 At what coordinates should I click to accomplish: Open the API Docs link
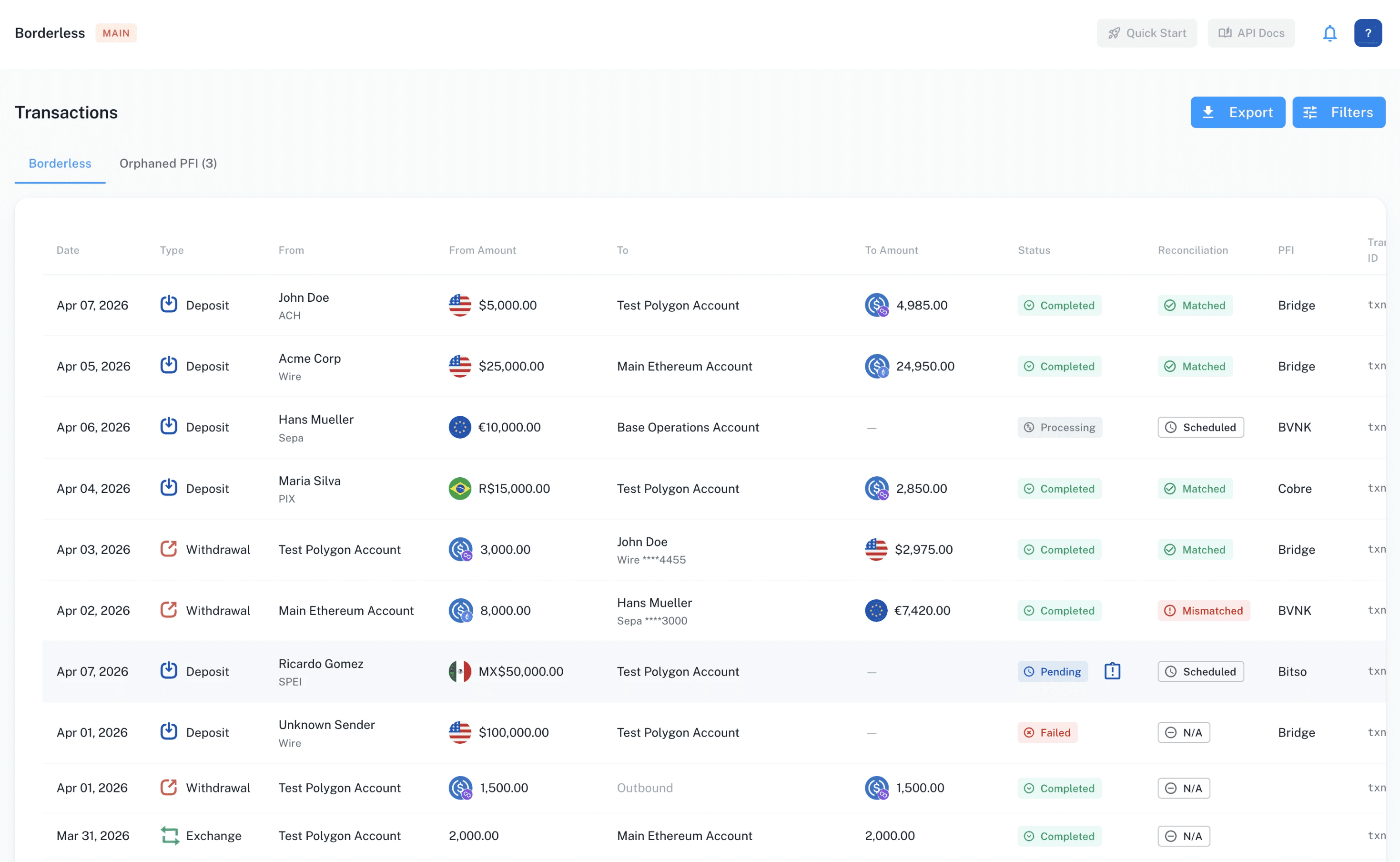1251,33
